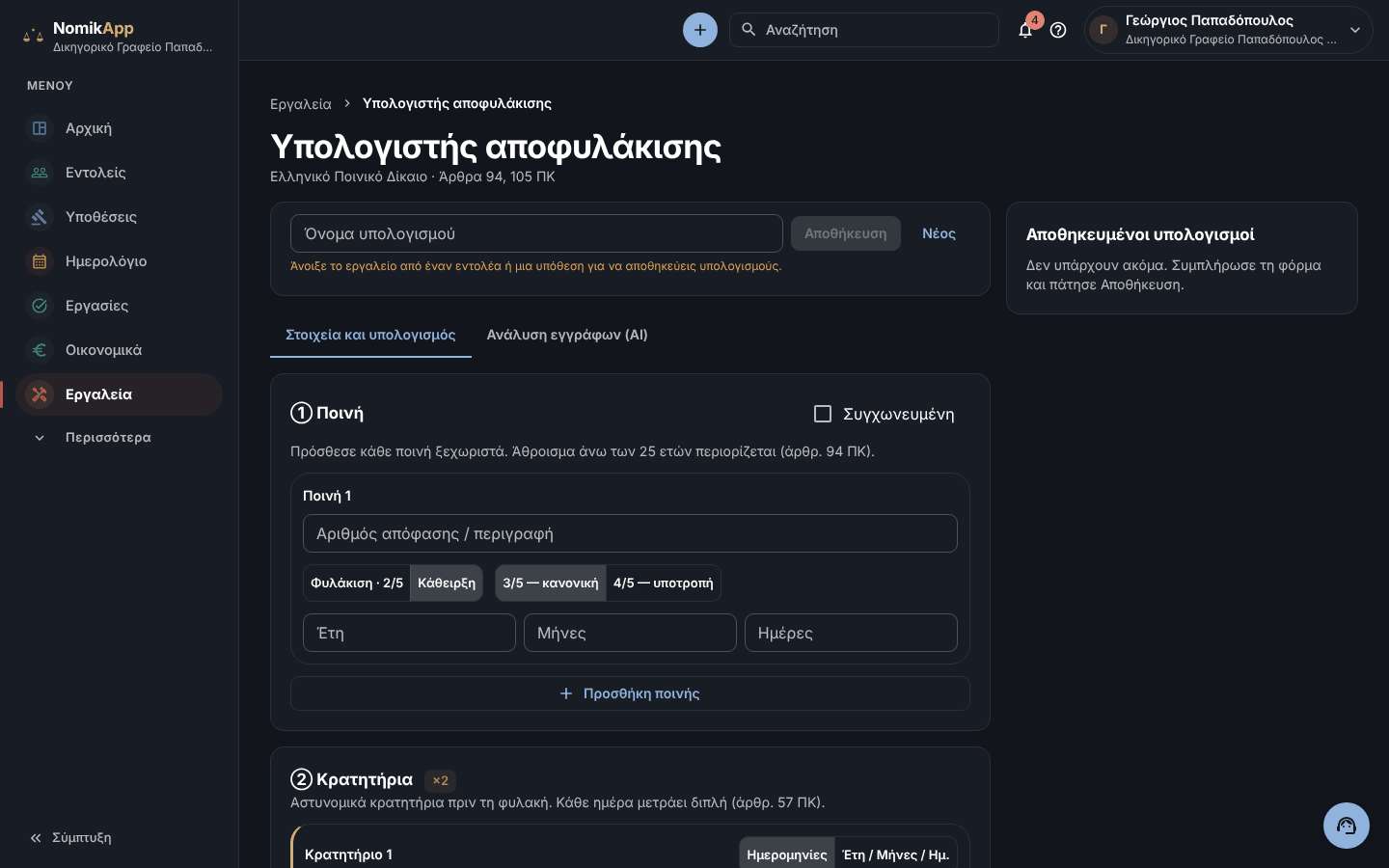Select Κάθειρξη sentence type

447,583
